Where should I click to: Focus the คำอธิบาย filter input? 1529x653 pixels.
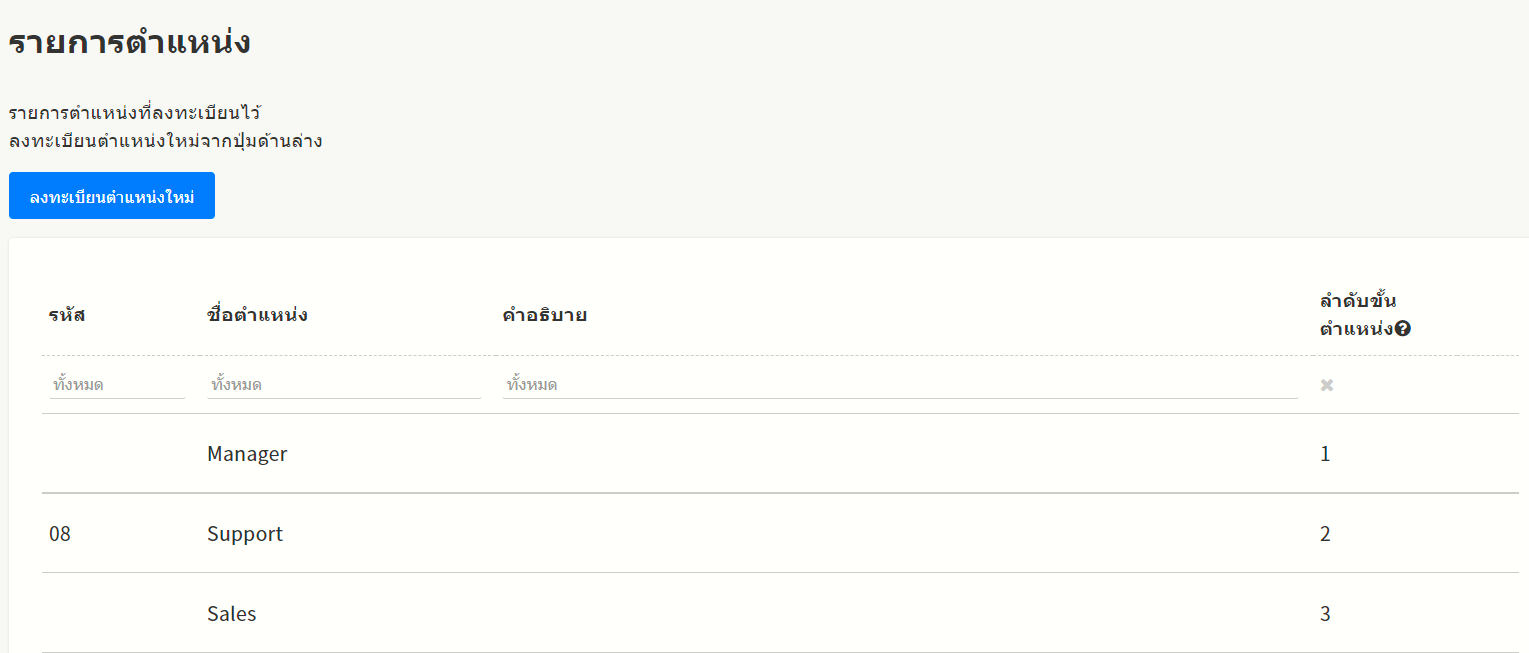[899, 385]
